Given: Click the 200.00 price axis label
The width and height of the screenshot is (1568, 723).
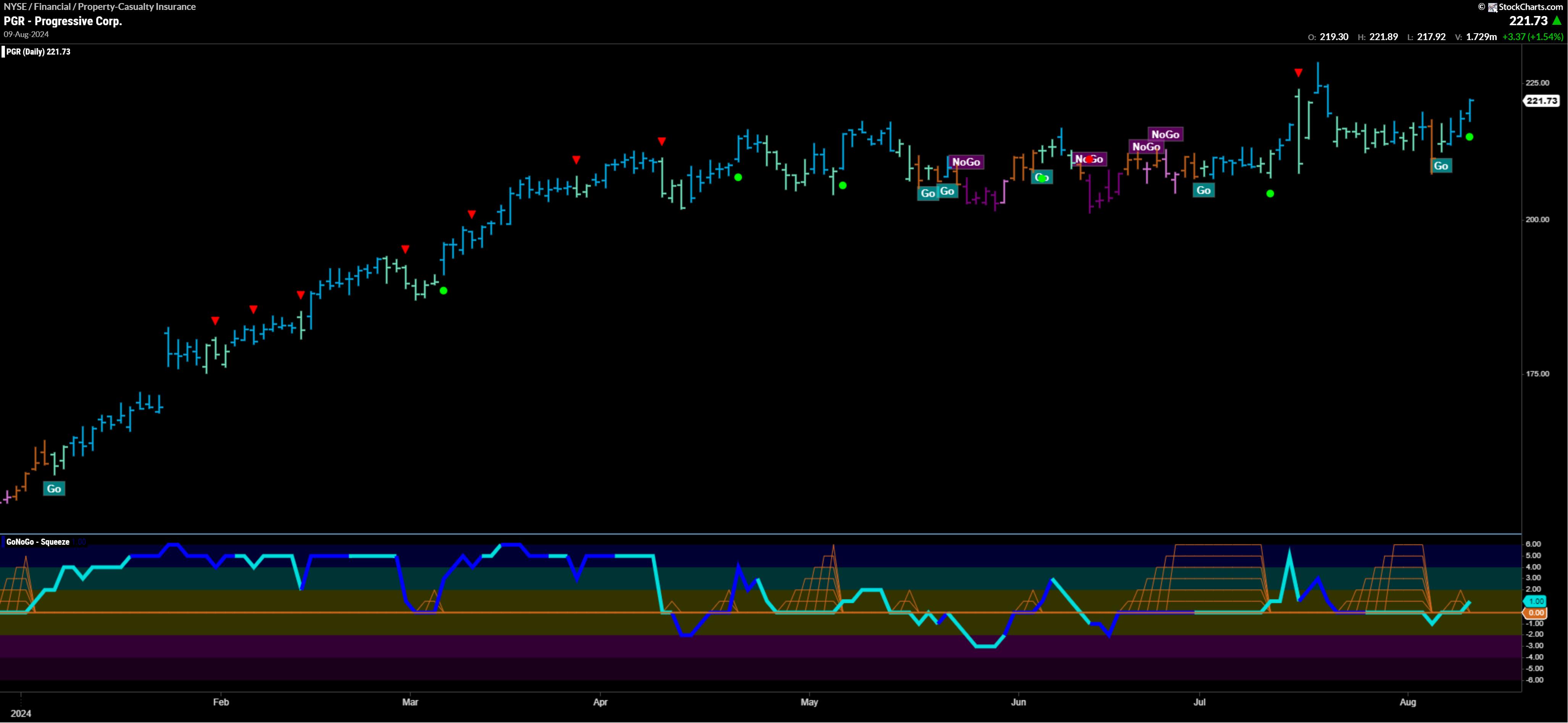Looking at the screenshot, I should [x=1537, y=219].
